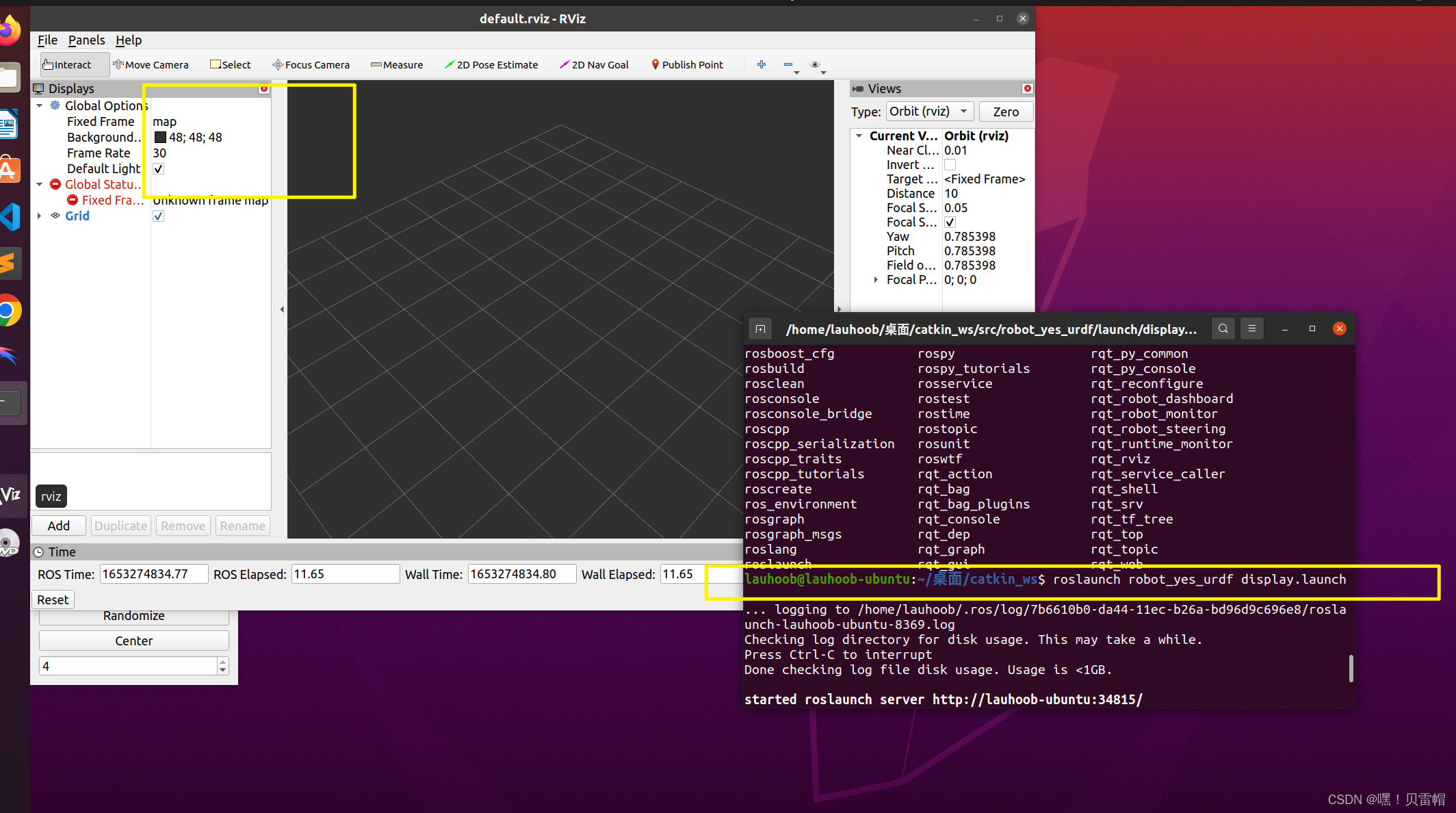Expand the Focal Point property
The image size is (1456, 813).
pyautogui.click(x=876, y=280)
